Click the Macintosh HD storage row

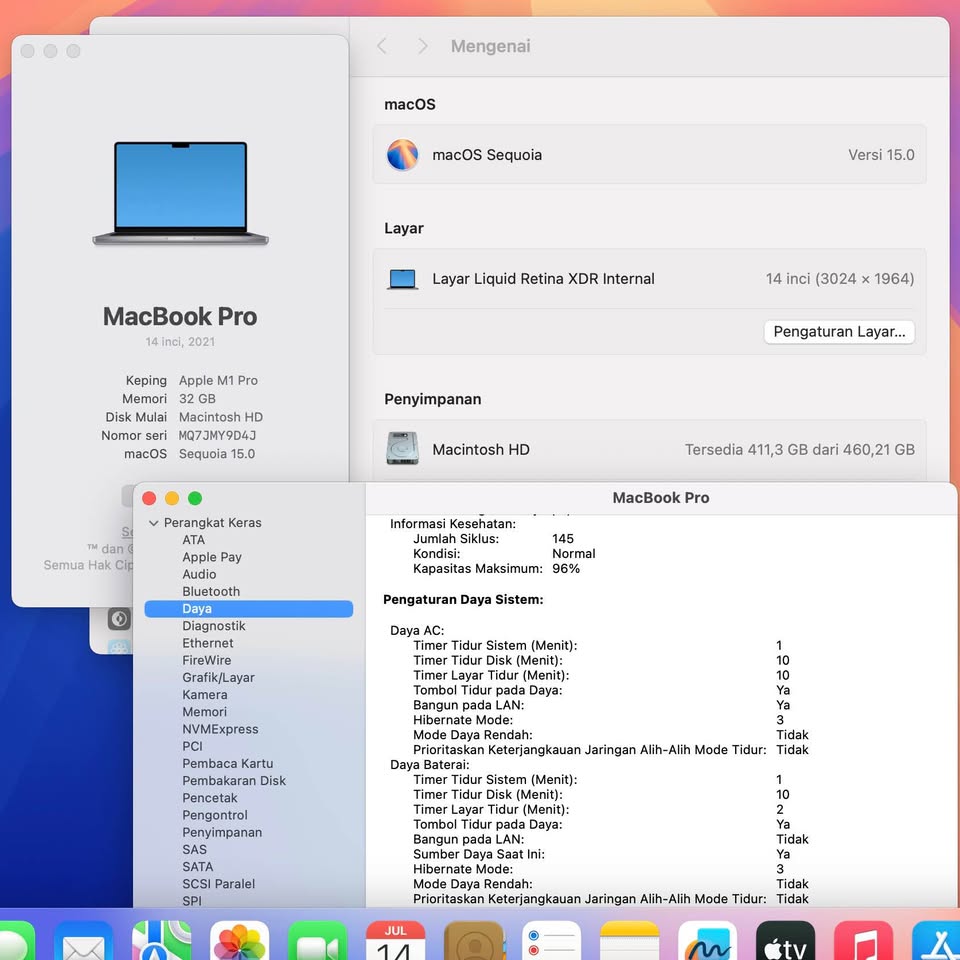coord(649,449)
